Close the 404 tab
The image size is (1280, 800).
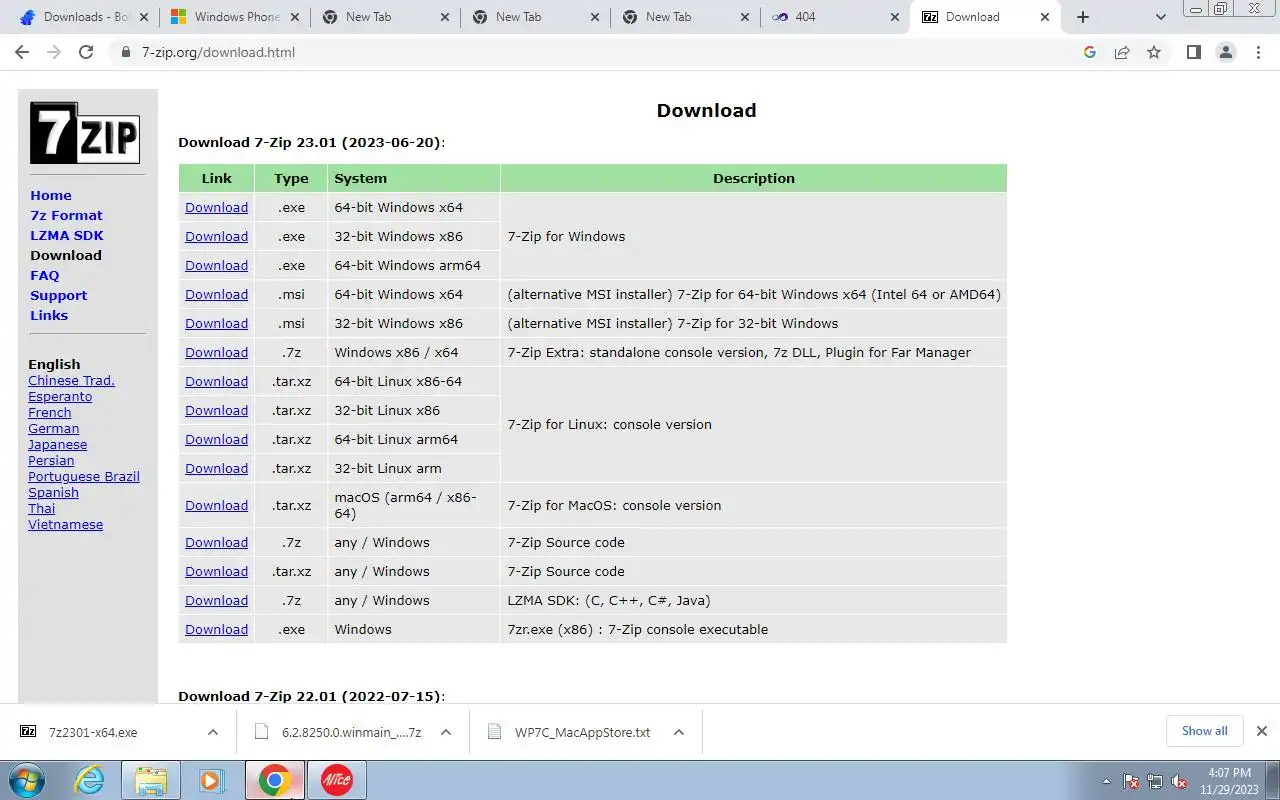895,17
